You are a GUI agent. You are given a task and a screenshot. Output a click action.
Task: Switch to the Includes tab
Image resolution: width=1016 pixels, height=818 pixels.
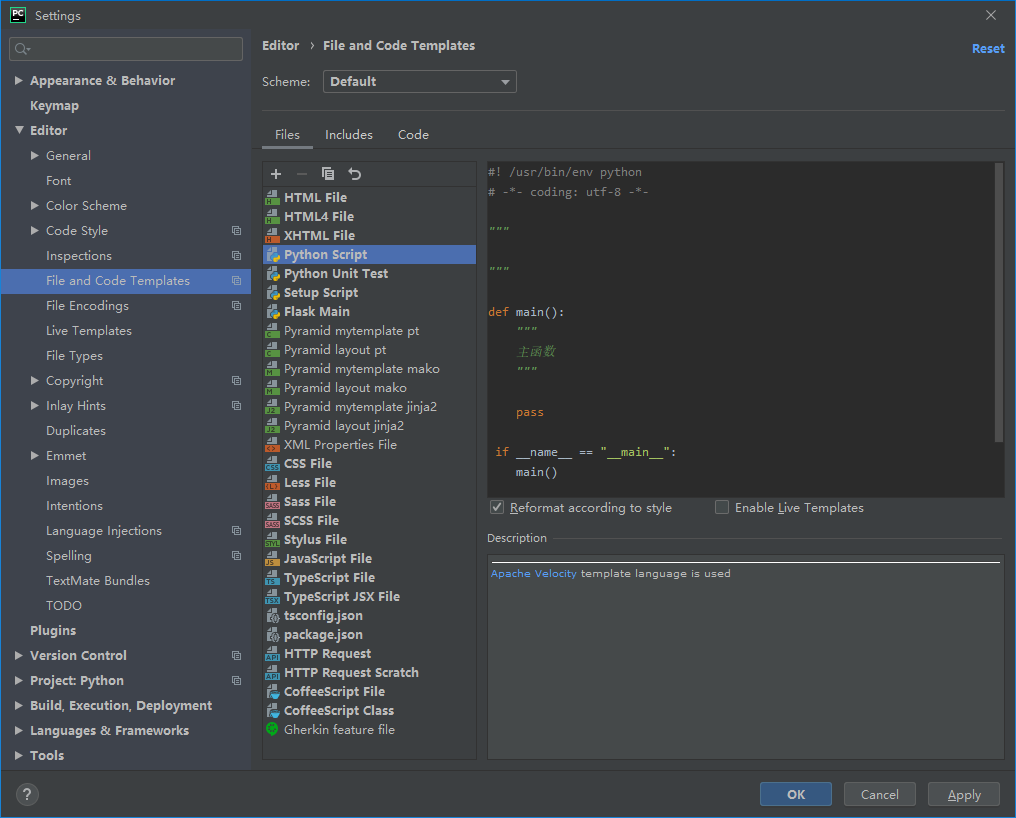coord(349,135)
